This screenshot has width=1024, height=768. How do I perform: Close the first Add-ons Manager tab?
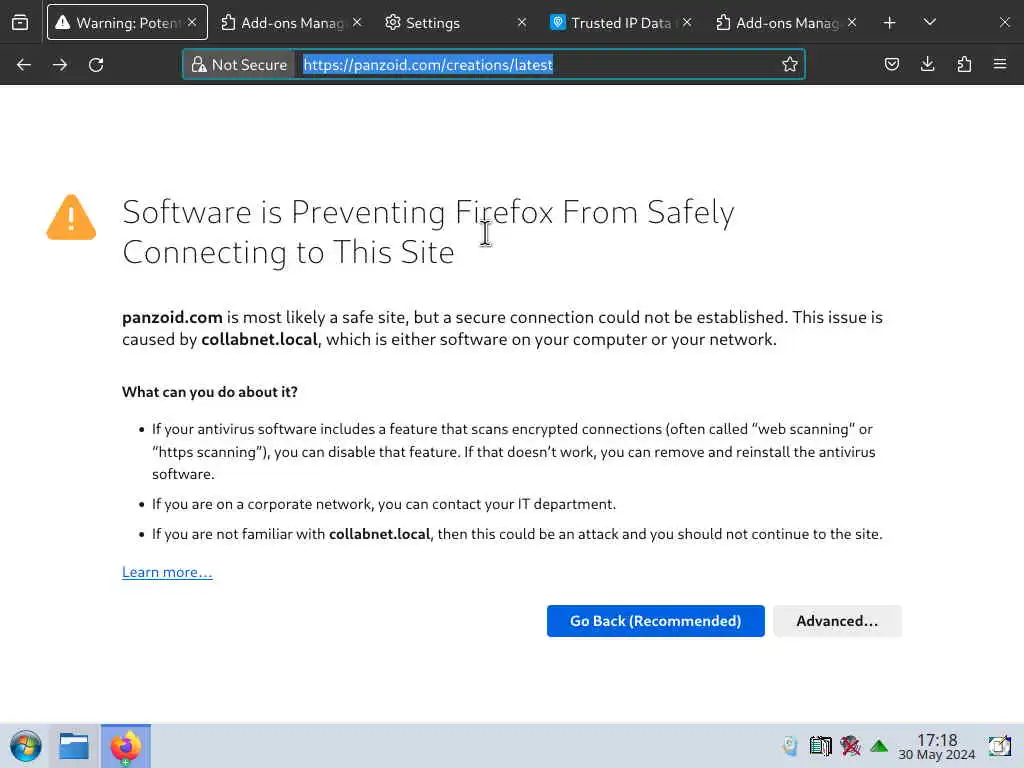(x=357, y=22)
